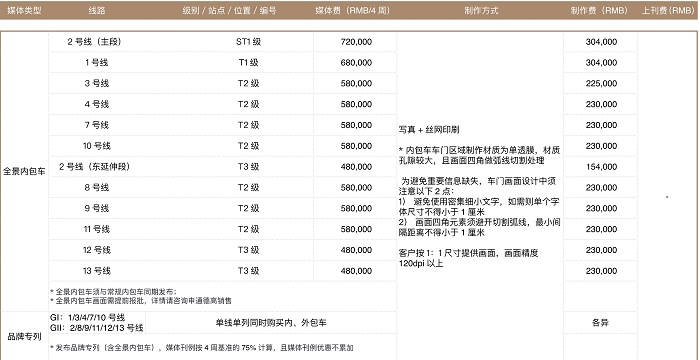
Task: Click the 线路 column header
Action: tap(96, 11)
